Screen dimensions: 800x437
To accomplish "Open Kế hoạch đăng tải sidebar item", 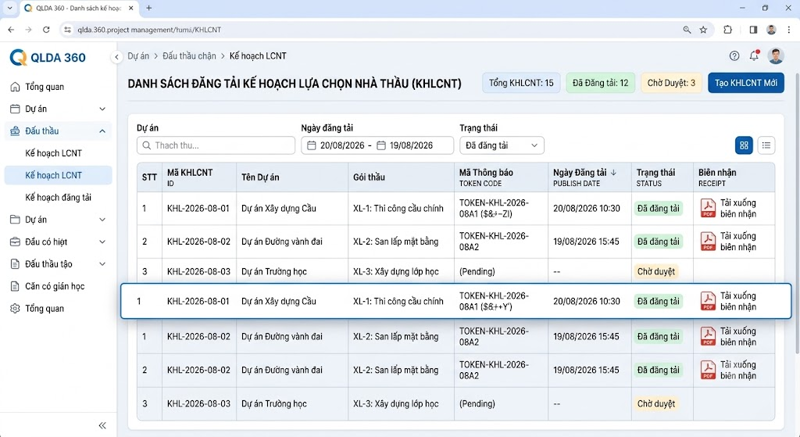I will click(58, 197).
